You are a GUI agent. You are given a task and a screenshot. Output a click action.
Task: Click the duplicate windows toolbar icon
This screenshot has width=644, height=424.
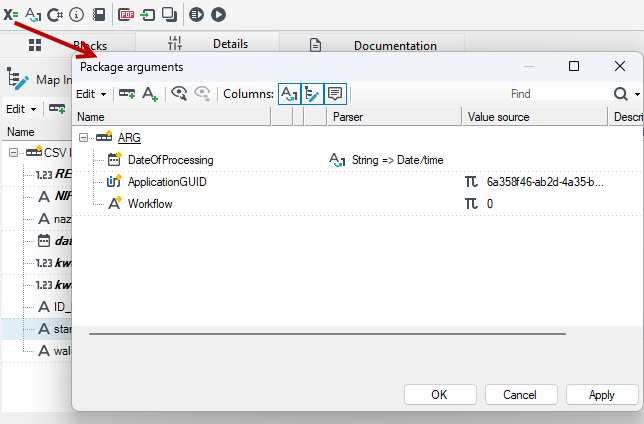(169, 15)
